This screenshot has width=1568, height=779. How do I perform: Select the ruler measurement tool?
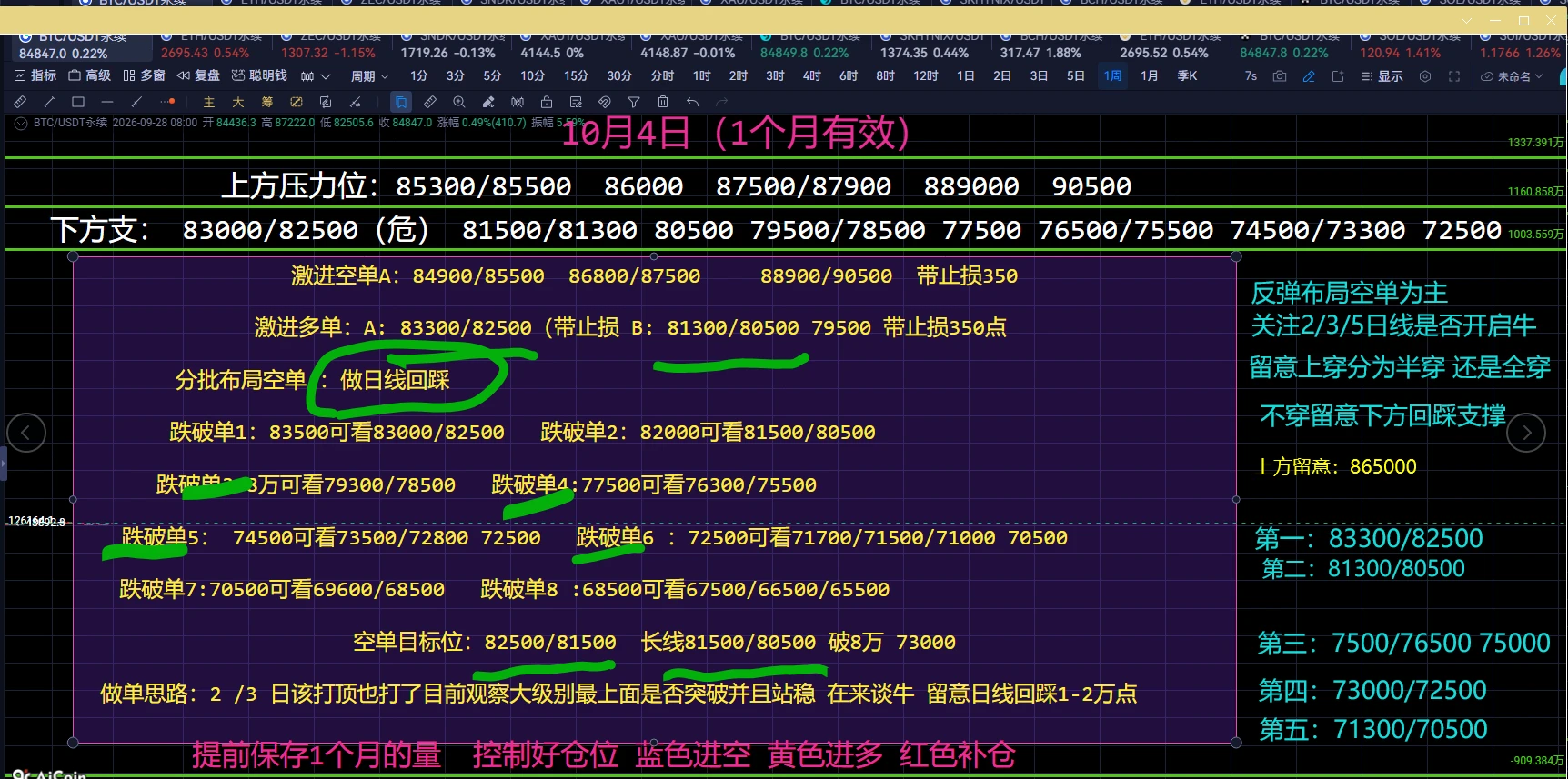pyautogui.click(x=430, y=102)
